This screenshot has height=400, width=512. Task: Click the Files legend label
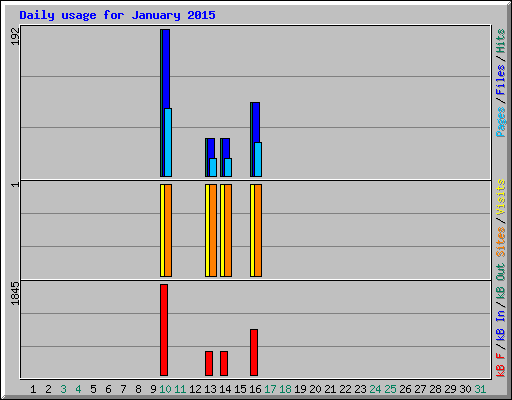click(x=501, y=80)
